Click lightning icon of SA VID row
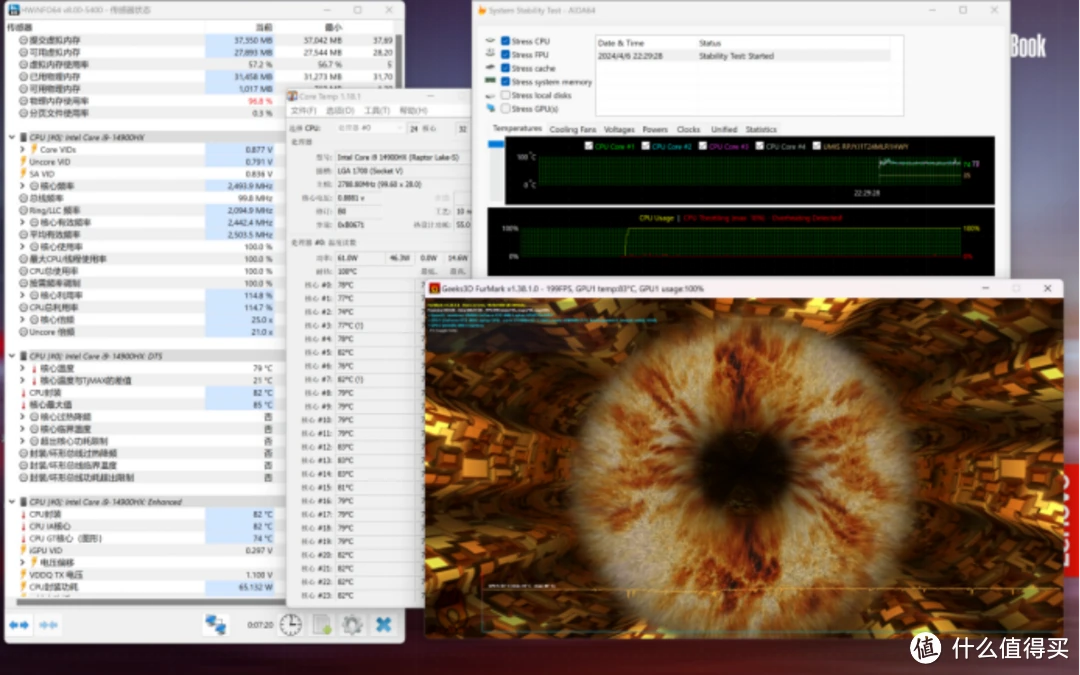1080x675 pixels. [23, 174]
